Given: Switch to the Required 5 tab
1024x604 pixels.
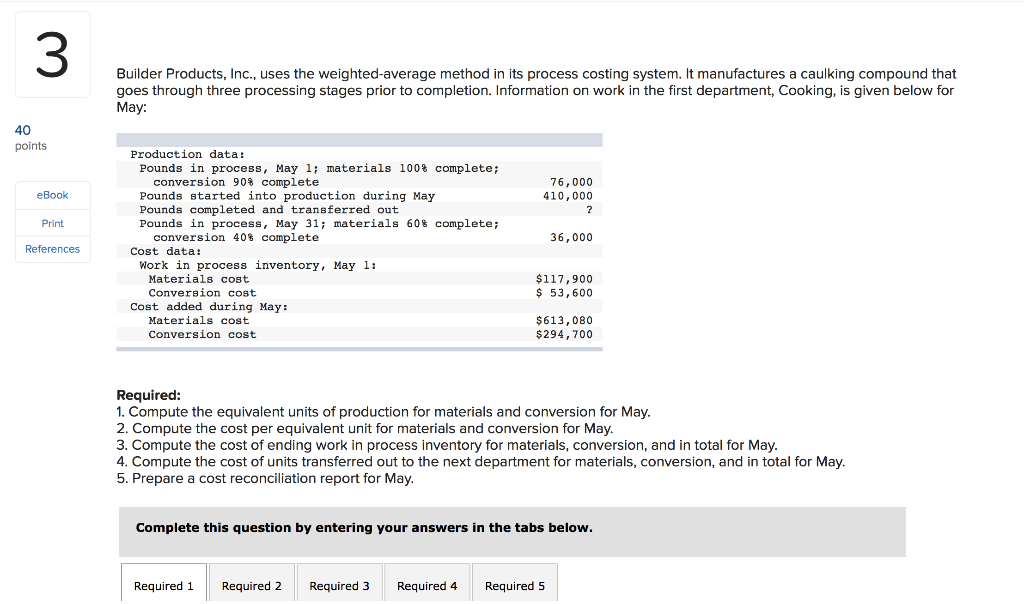Looking at the screenshot, I should point(514,585).
